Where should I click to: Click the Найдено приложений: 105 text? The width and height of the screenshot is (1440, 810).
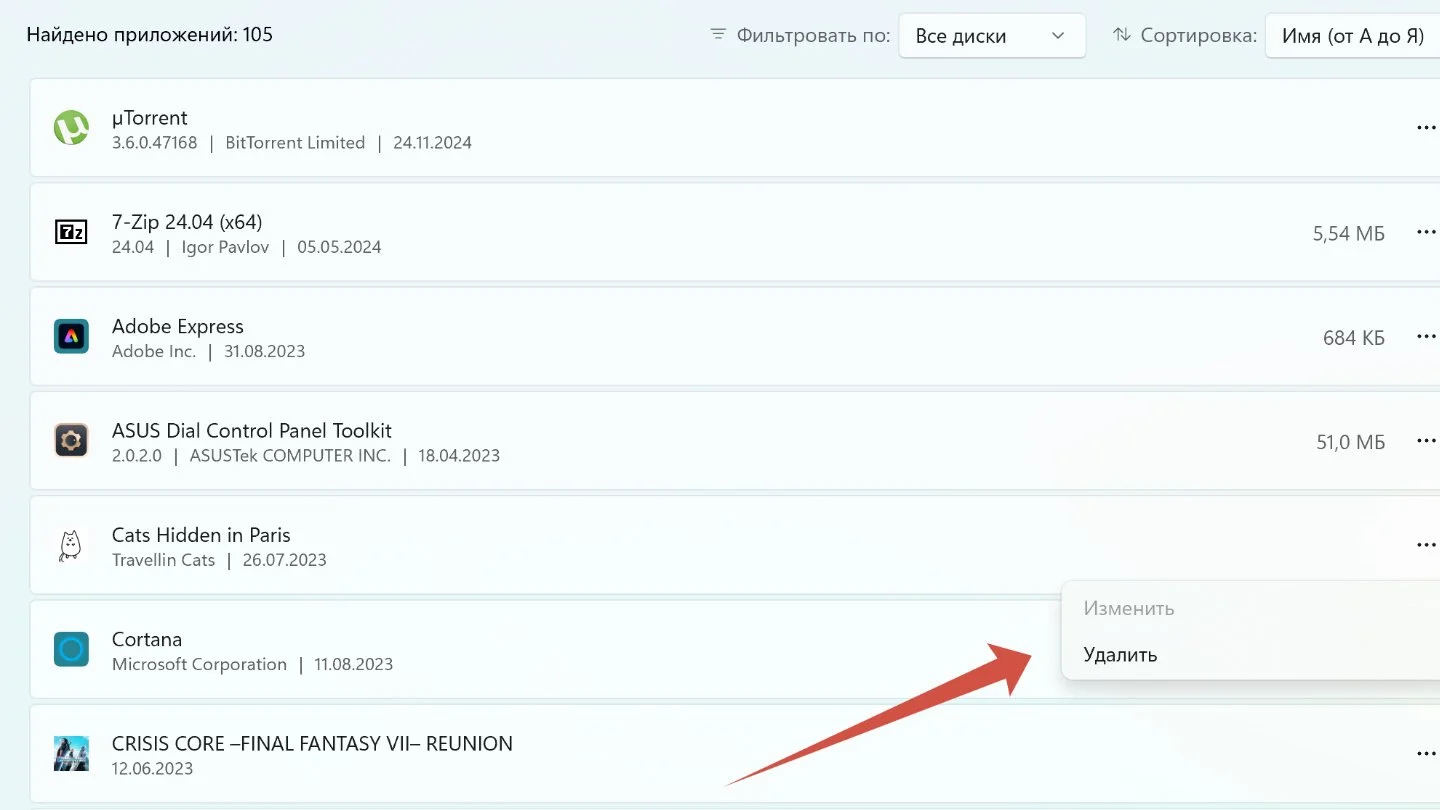[150, 35]
